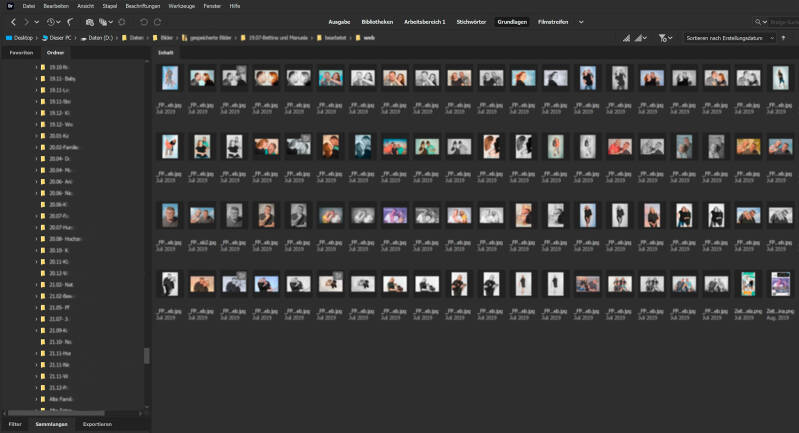799x433 pixels.
Task: Expand the 20.02-Familie folder
Action: point(36,148)
